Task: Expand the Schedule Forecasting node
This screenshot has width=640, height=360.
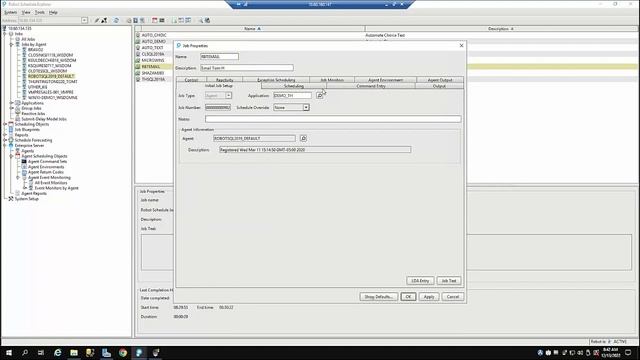Action: pos(5,140)
